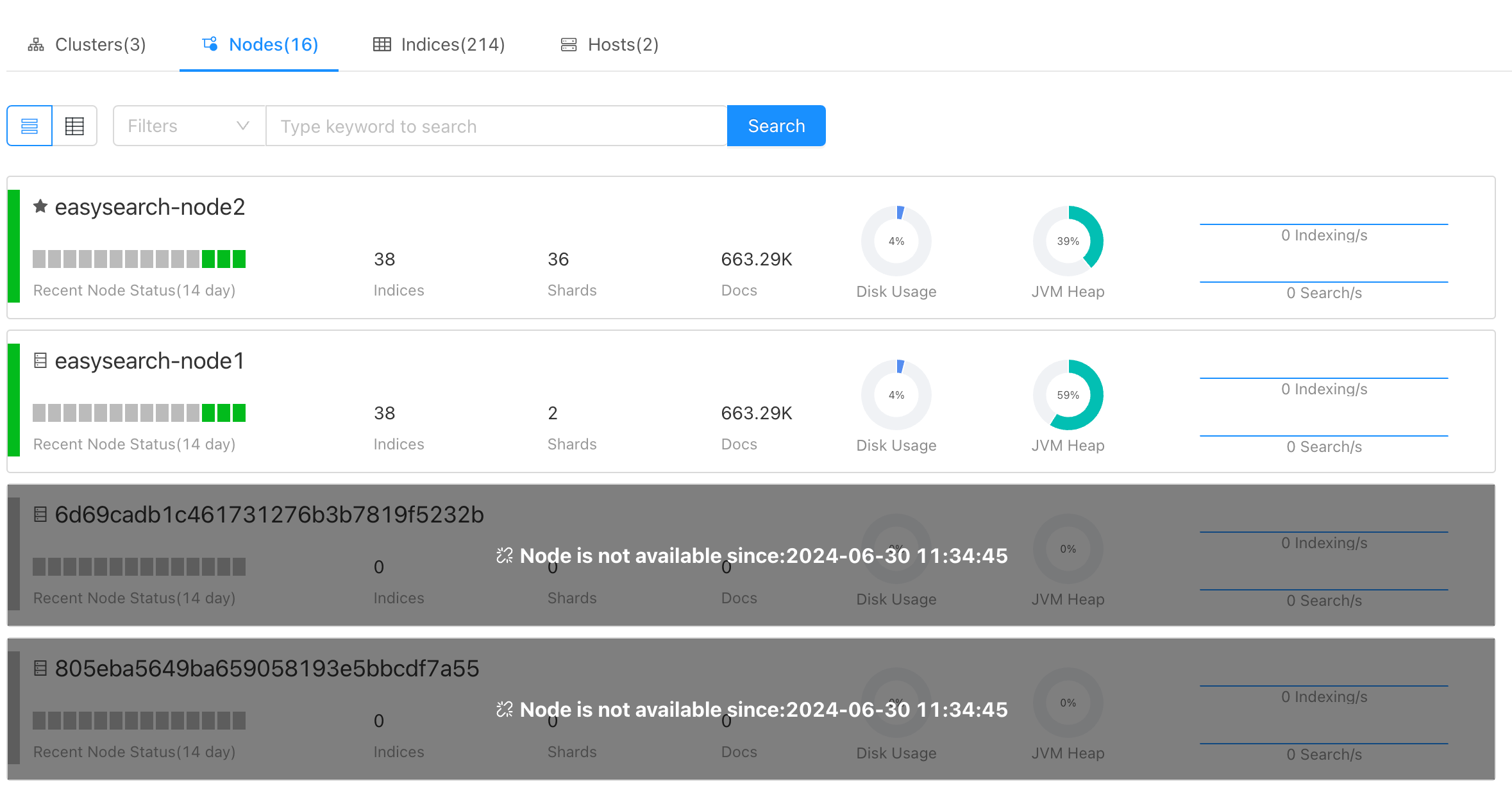Click the Clusters tab icon
The width and height of the screenshot is (1512, 786).
tap(35, 44)
